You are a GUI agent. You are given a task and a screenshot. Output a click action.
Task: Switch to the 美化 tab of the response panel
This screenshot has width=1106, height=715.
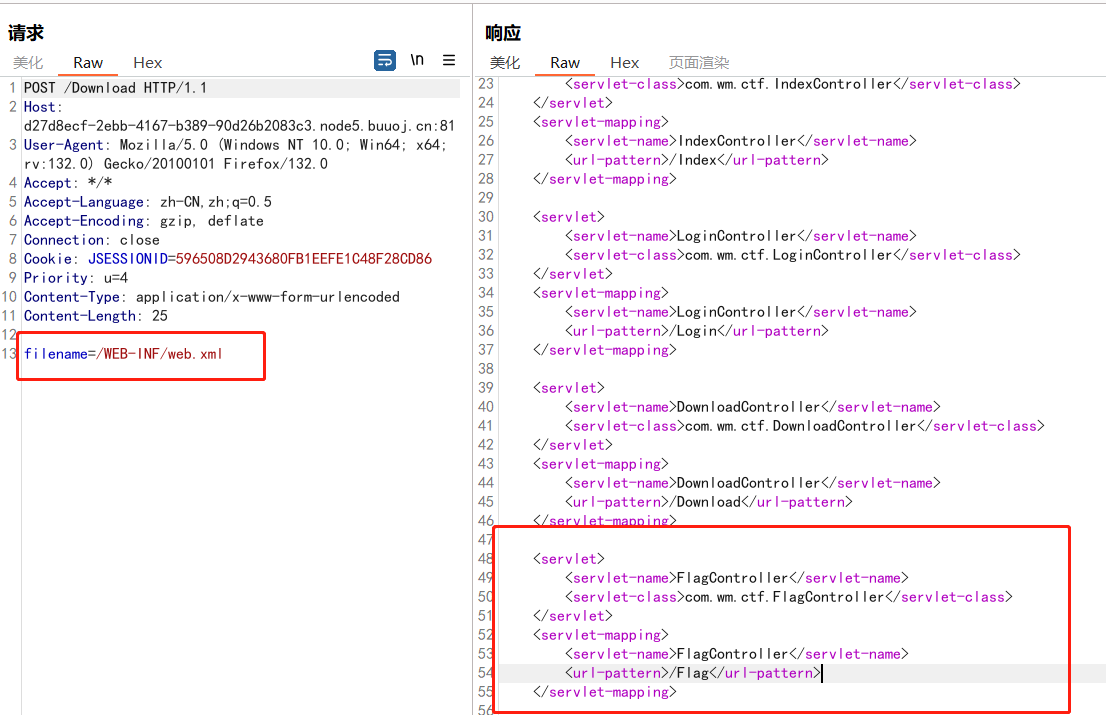[x=505, y=62]
